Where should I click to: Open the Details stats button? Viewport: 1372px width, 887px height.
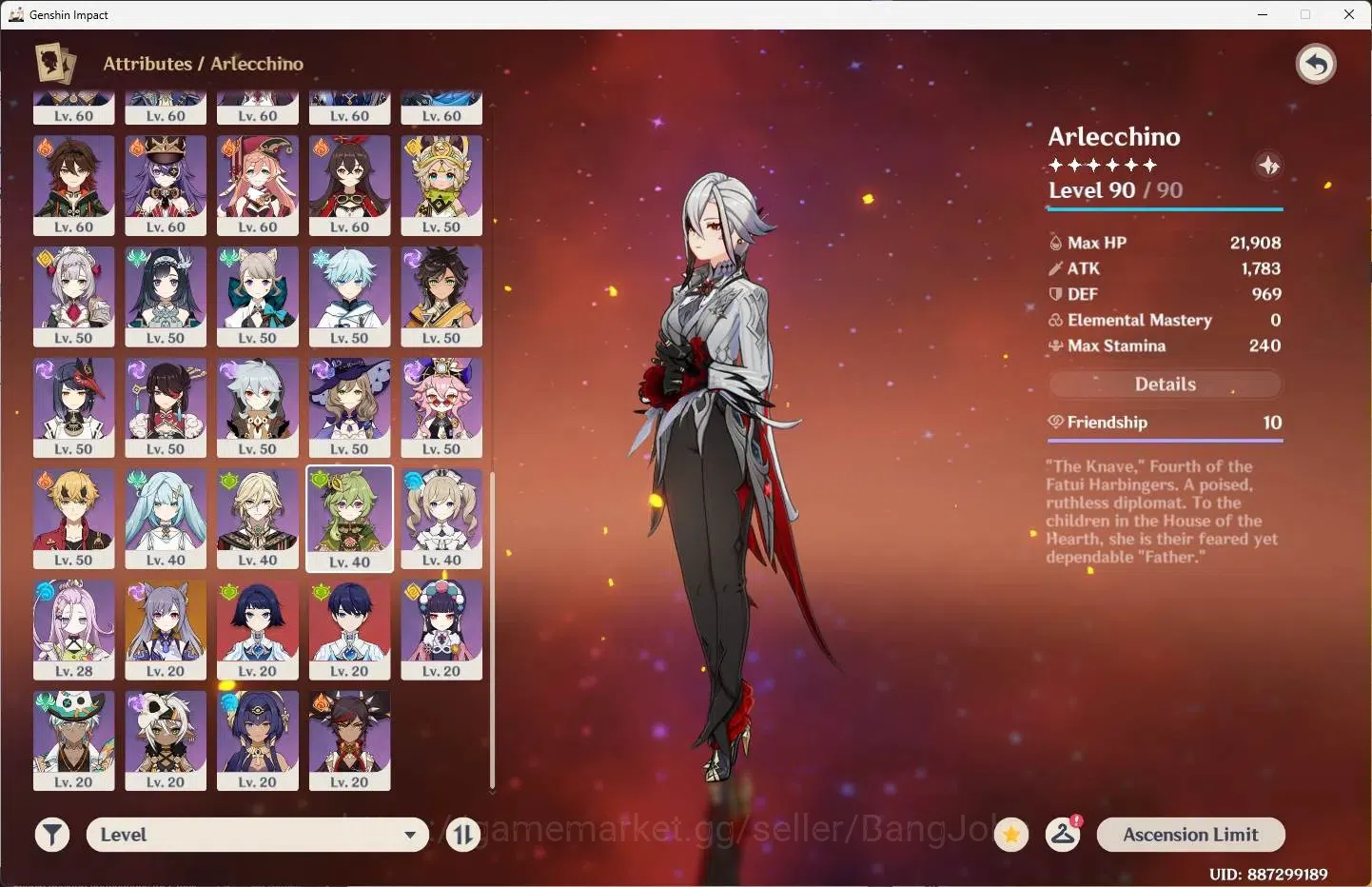click(1166, 384)
